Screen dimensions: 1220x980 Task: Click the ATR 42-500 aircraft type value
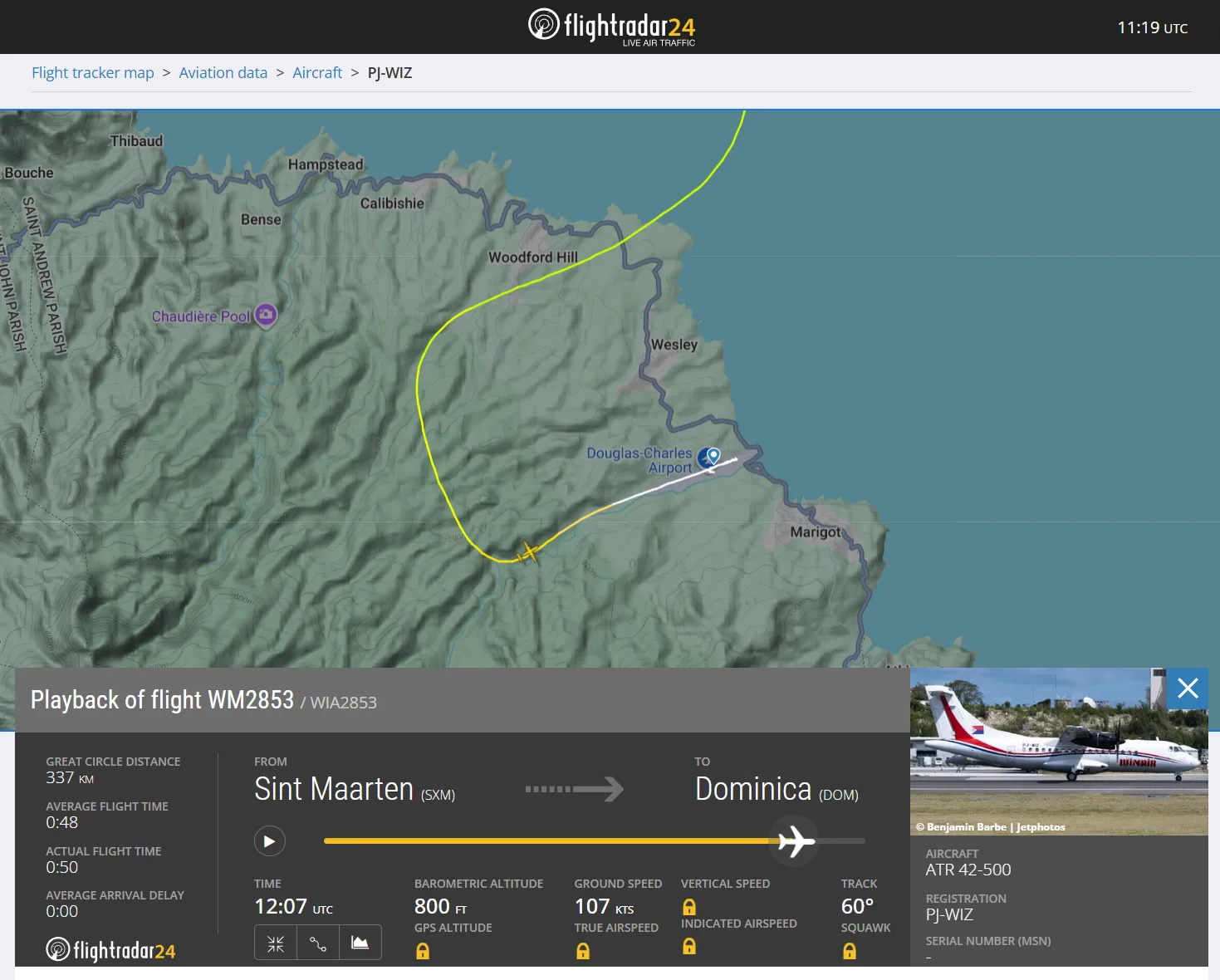pyautogui.click(x=968, y=870)
